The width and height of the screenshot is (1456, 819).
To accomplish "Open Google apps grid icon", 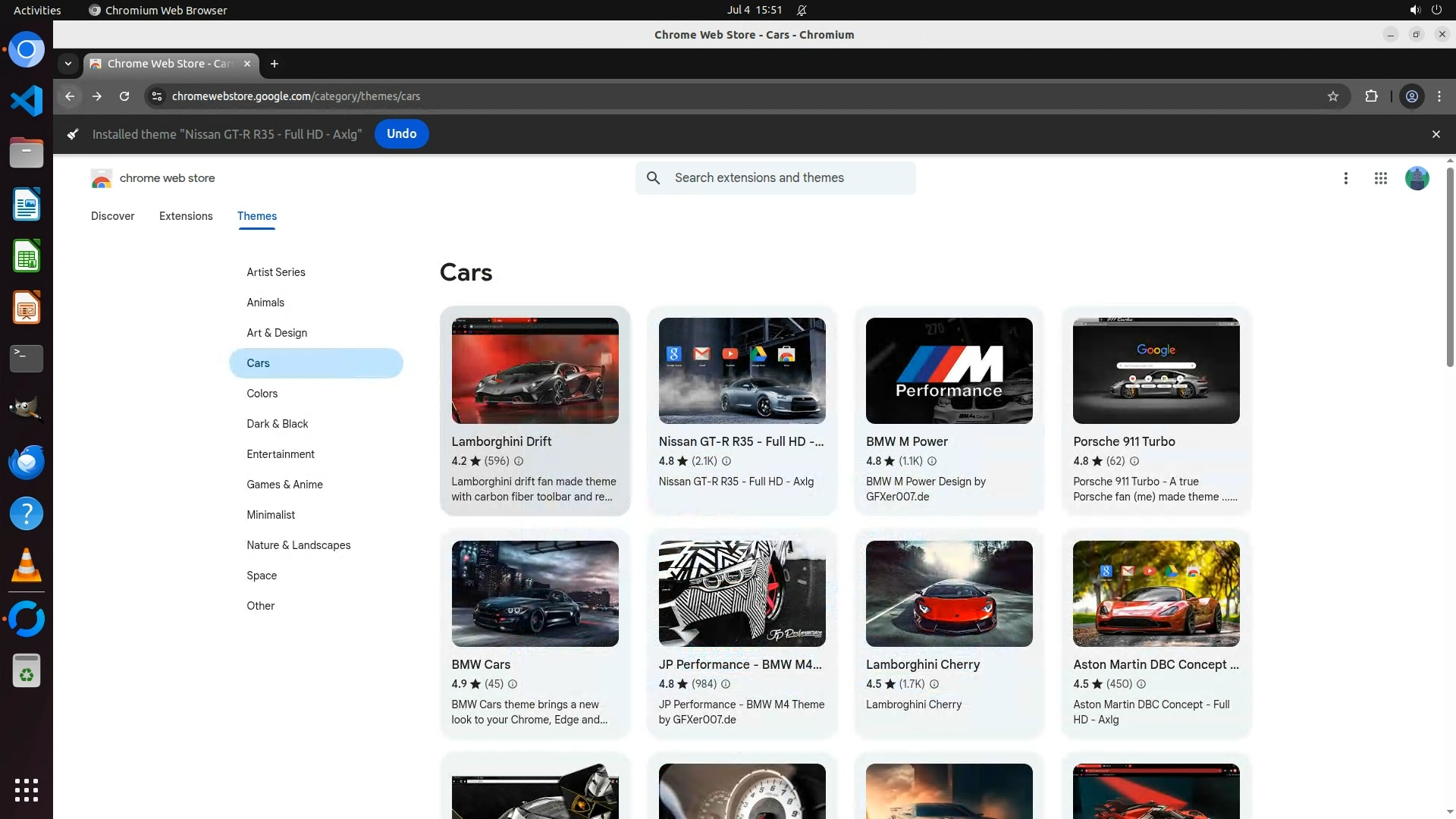I will point(1380,178).
